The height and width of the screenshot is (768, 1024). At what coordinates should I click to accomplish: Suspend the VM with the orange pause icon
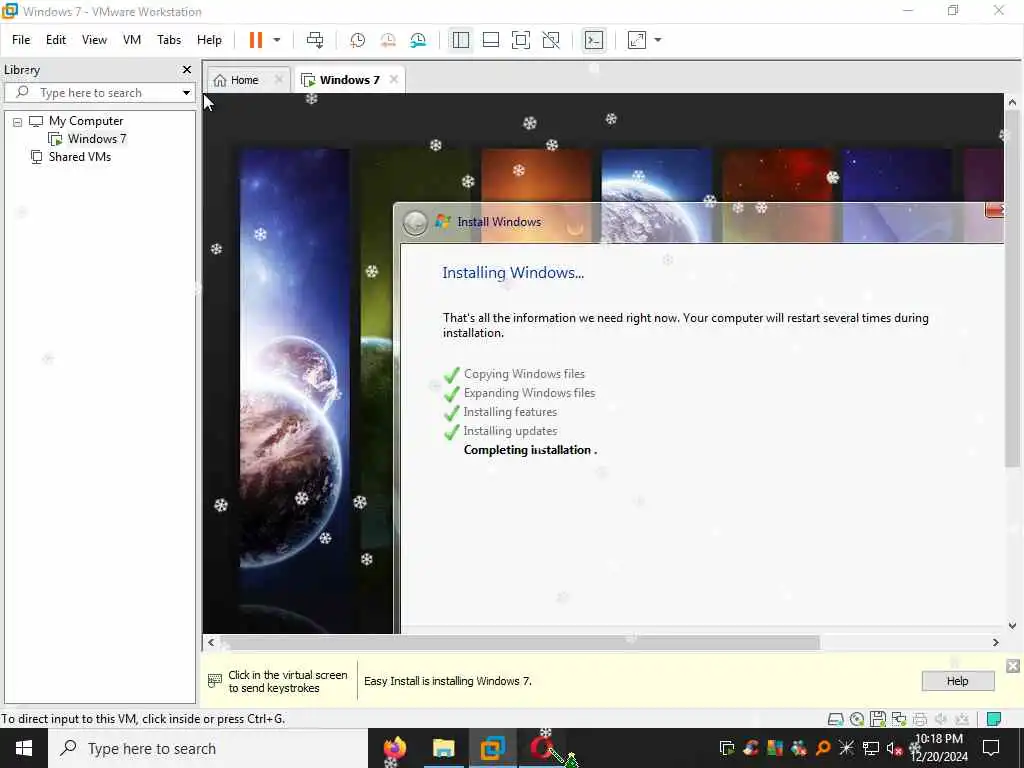click(255, 40)
